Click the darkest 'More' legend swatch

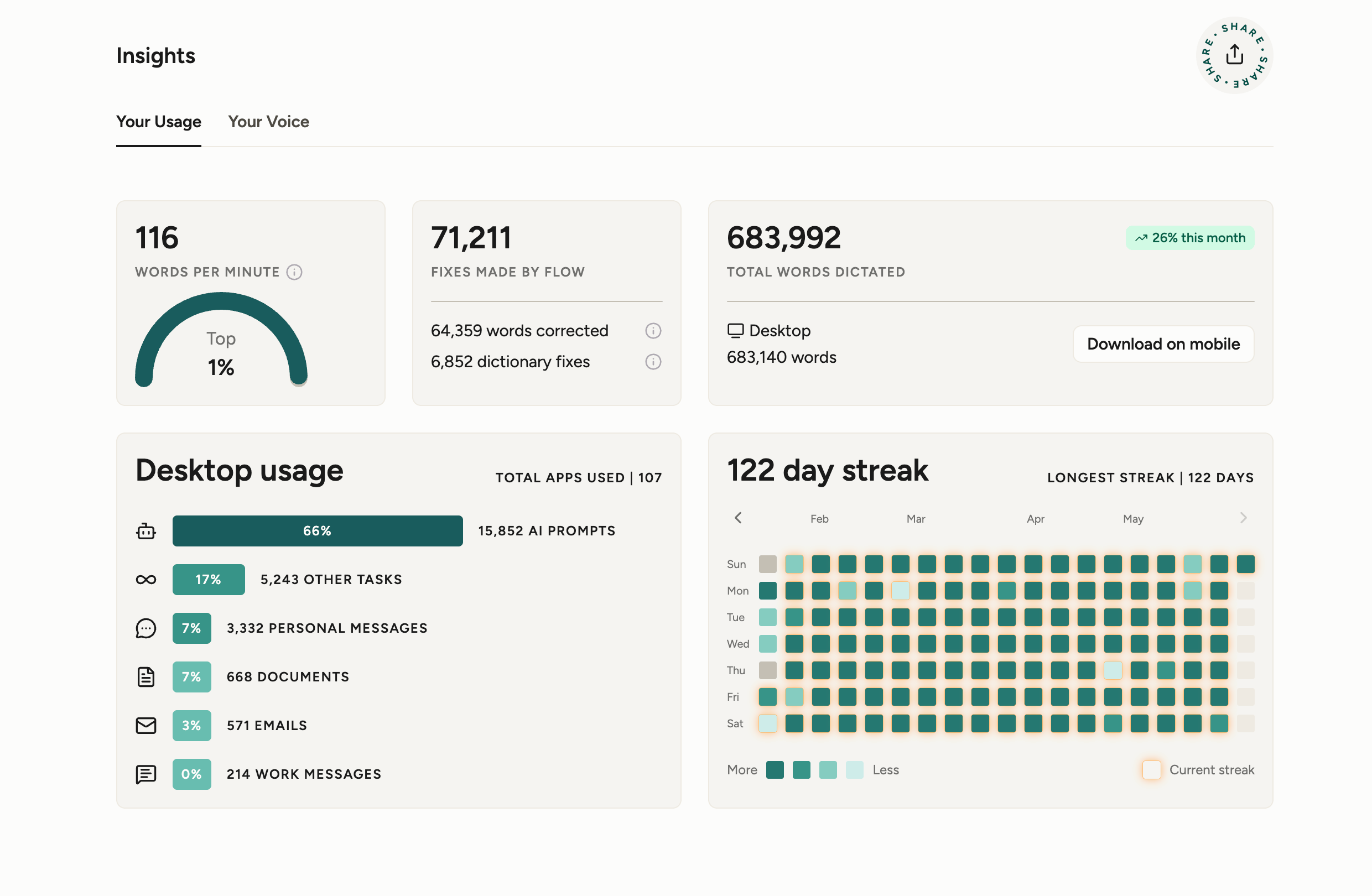point(775,770)
